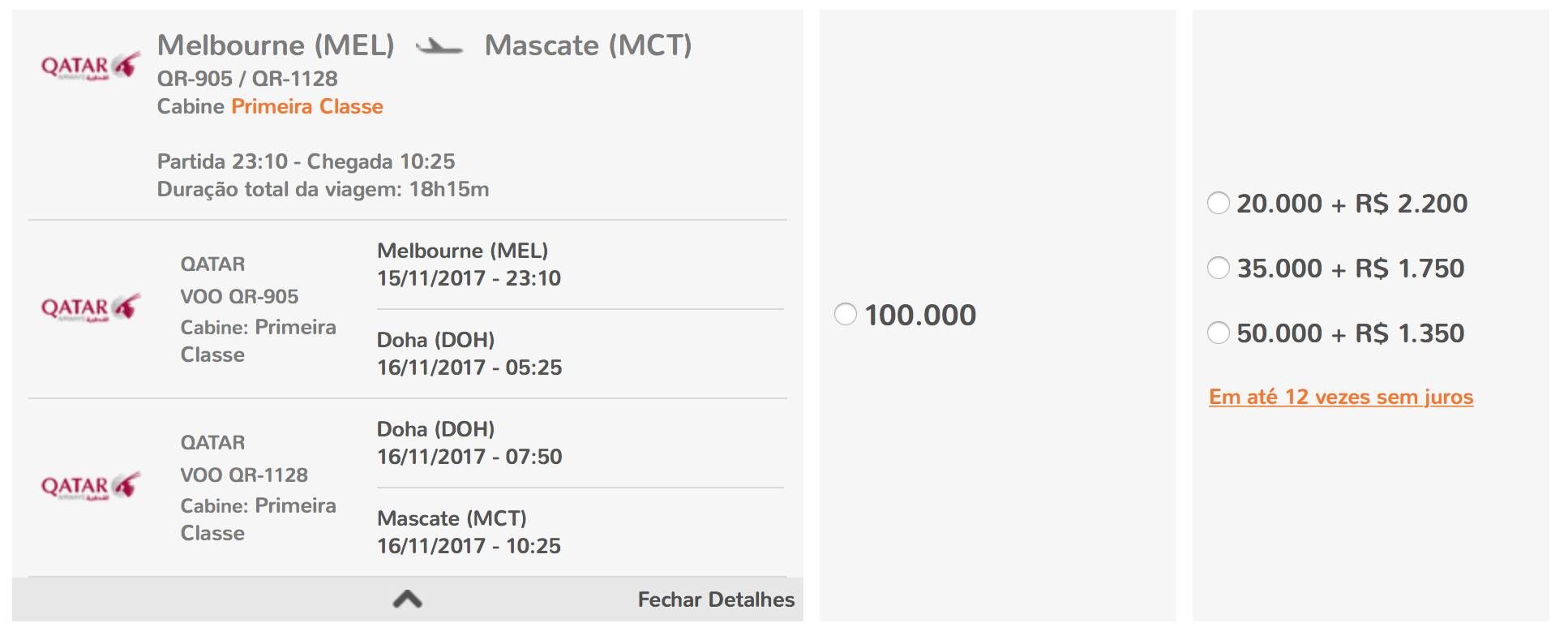Screen dimensions: 1568x636
Task: Click the Melbourne (MEL) origin heading
Action: tap(276, 45)
